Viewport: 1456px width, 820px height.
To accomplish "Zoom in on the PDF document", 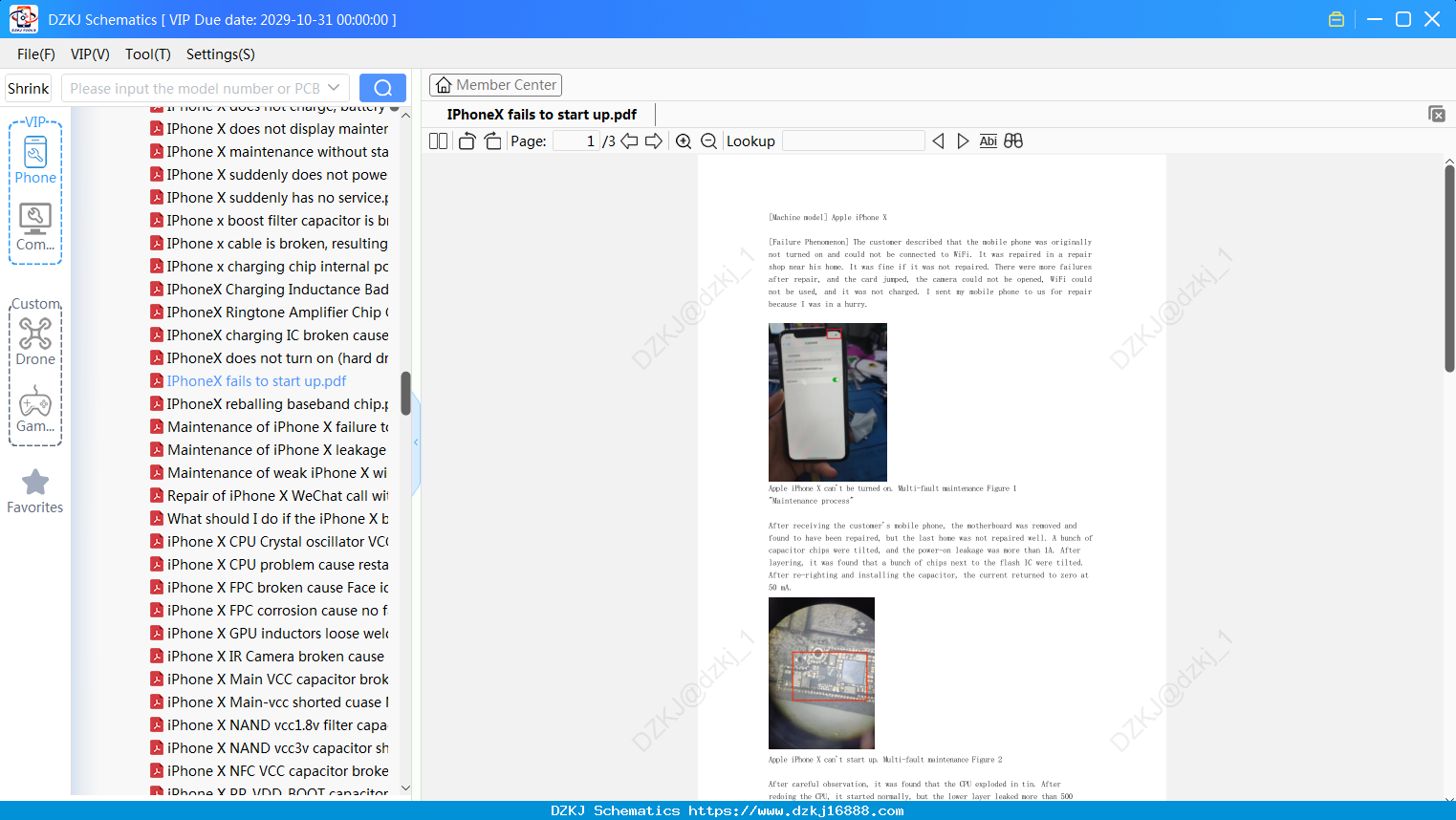I will (x=684, y=141).
